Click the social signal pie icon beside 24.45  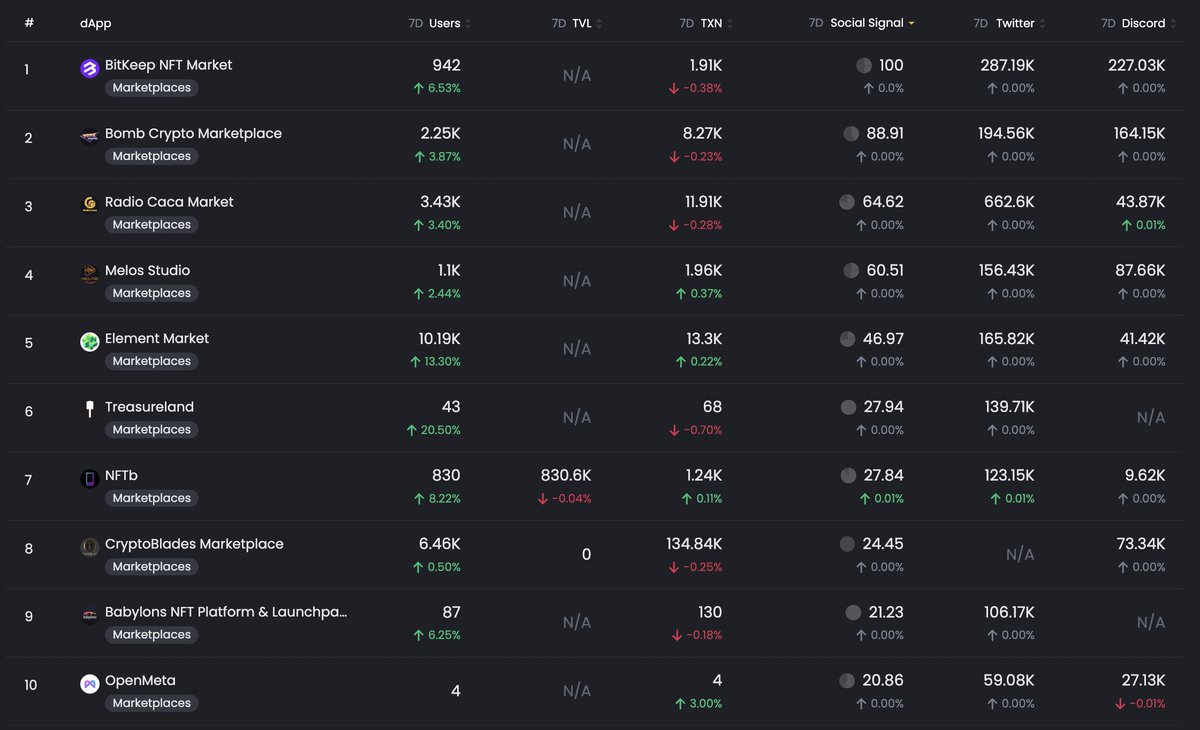click(847, 544)
